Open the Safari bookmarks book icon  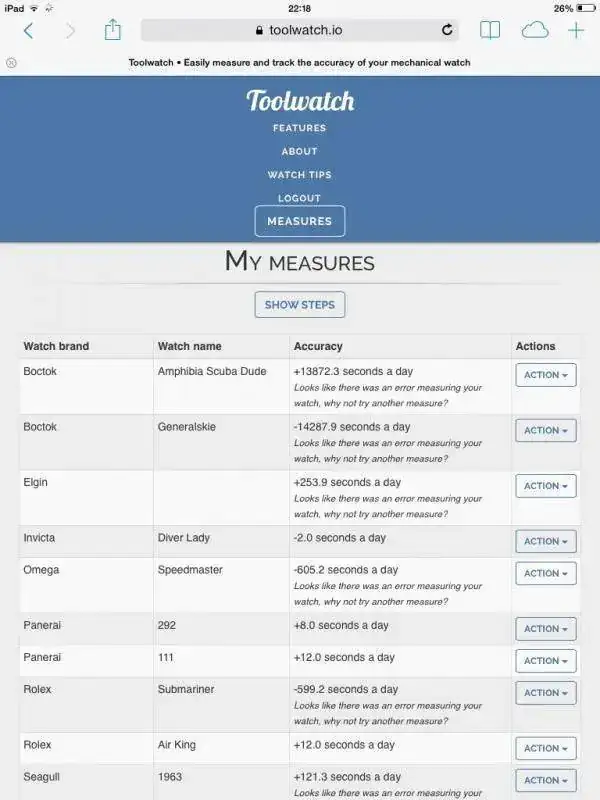point(490,31)
